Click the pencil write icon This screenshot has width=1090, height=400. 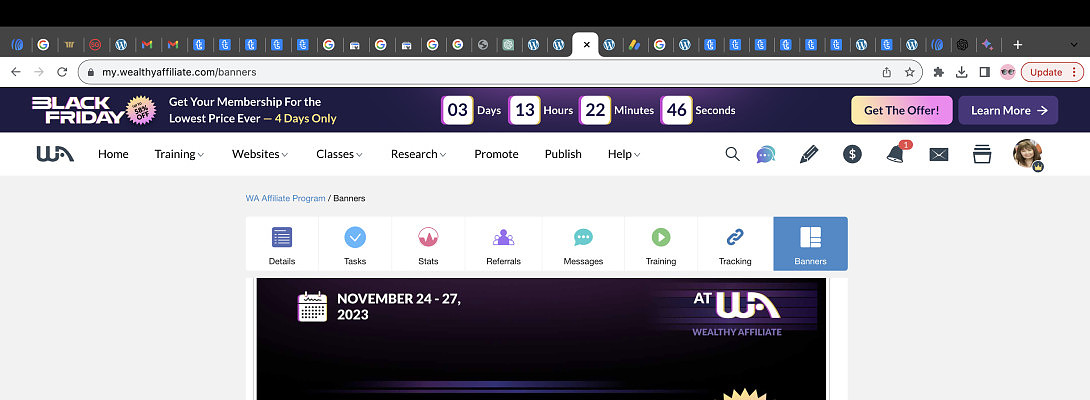809,154
